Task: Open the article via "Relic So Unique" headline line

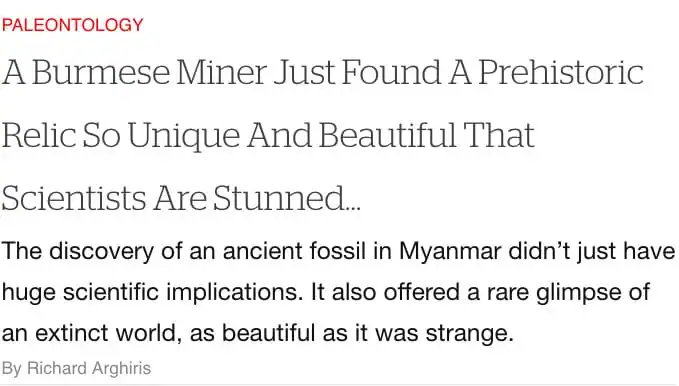Action: click(x=268, y=135)
